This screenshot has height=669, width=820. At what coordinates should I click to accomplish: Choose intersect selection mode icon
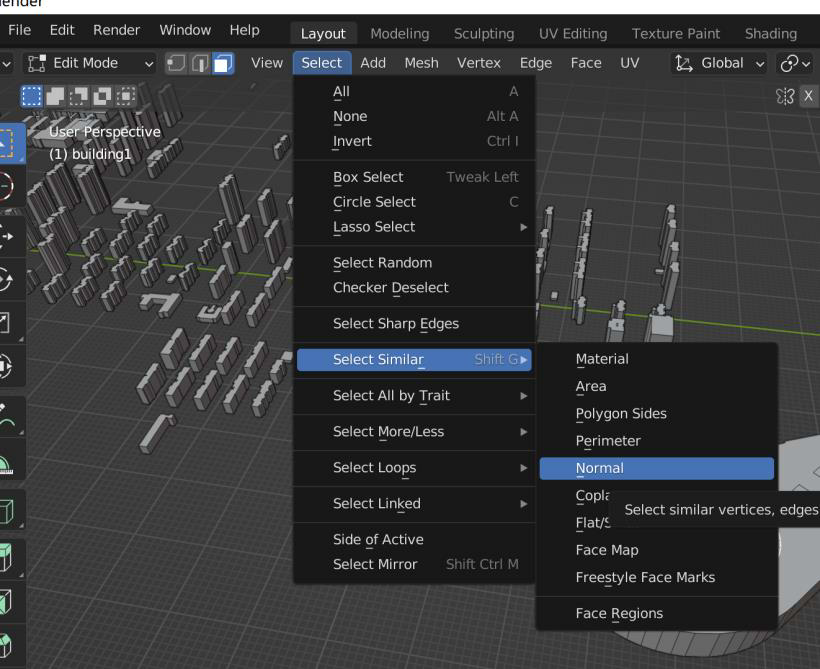(126, 96)
